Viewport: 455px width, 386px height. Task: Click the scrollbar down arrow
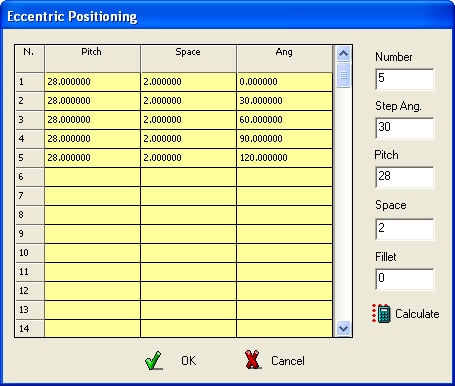[x=343, y=329]
